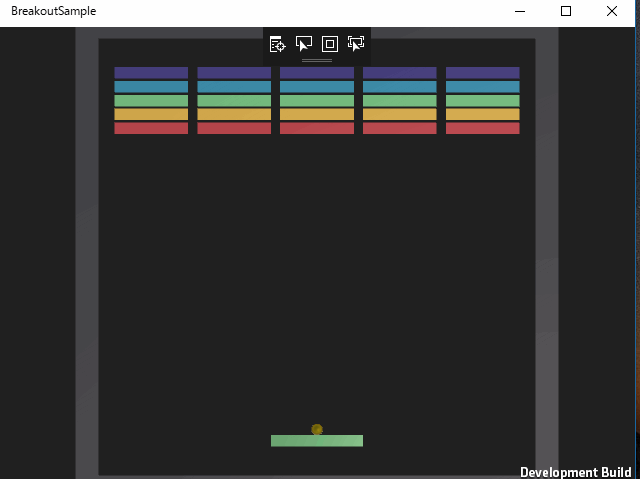Image resolution: width=640 pixels, height=479 pixels.
Task: Click the red brick in the leftmost column
Action: pos(151,128)
